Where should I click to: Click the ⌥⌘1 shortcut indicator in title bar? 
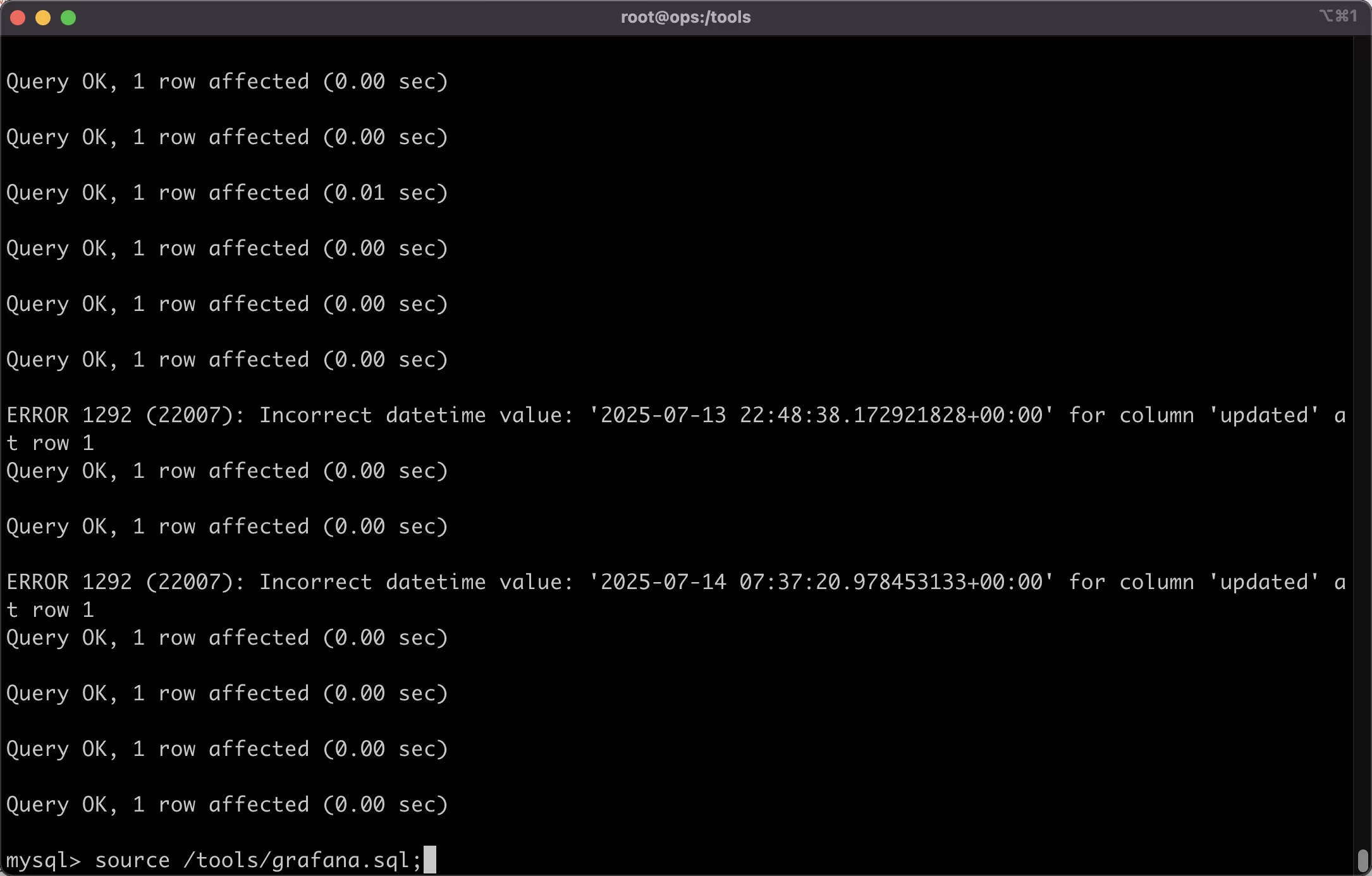[1338, 16]
